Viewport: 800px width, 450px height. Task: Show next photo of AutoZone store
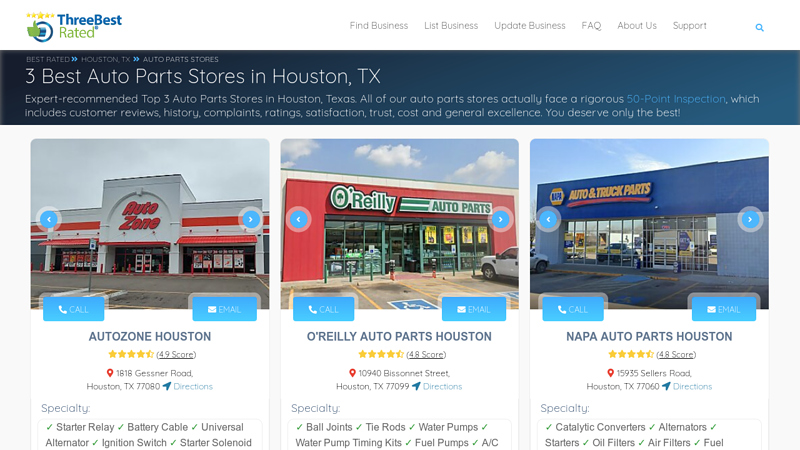coord(251,219)
